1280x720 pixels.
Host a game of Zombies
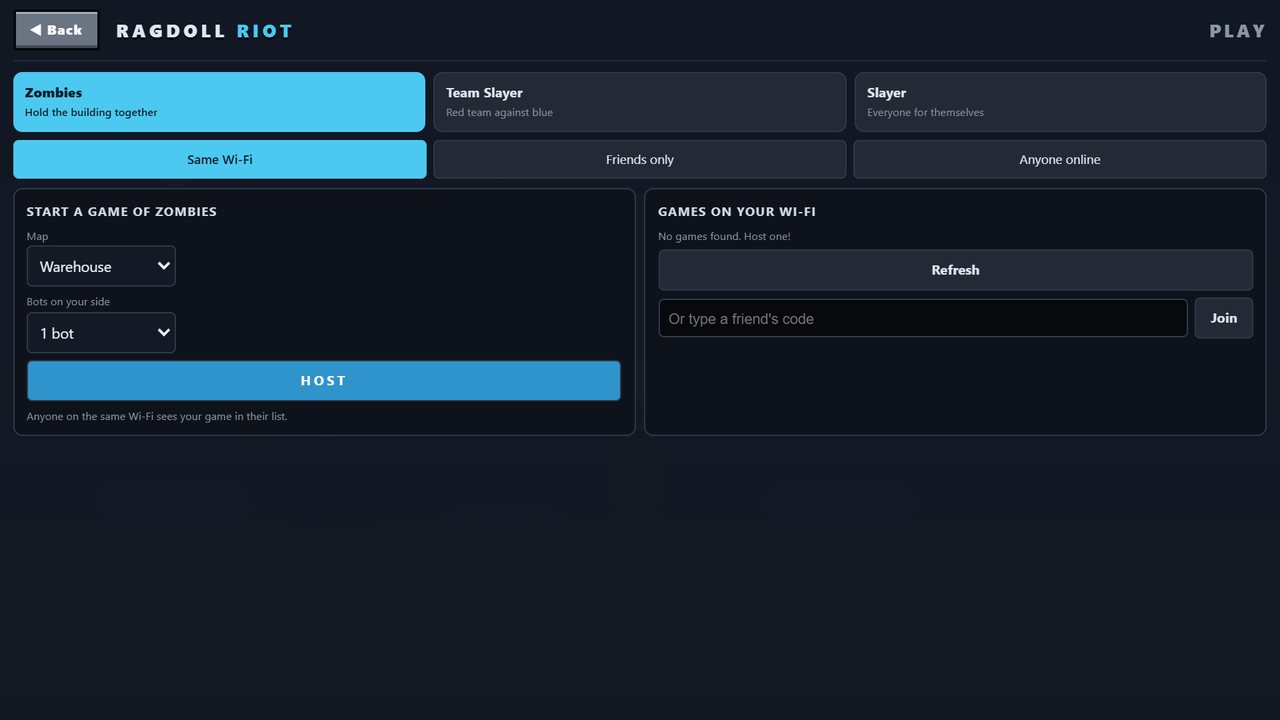pos(324,381)
